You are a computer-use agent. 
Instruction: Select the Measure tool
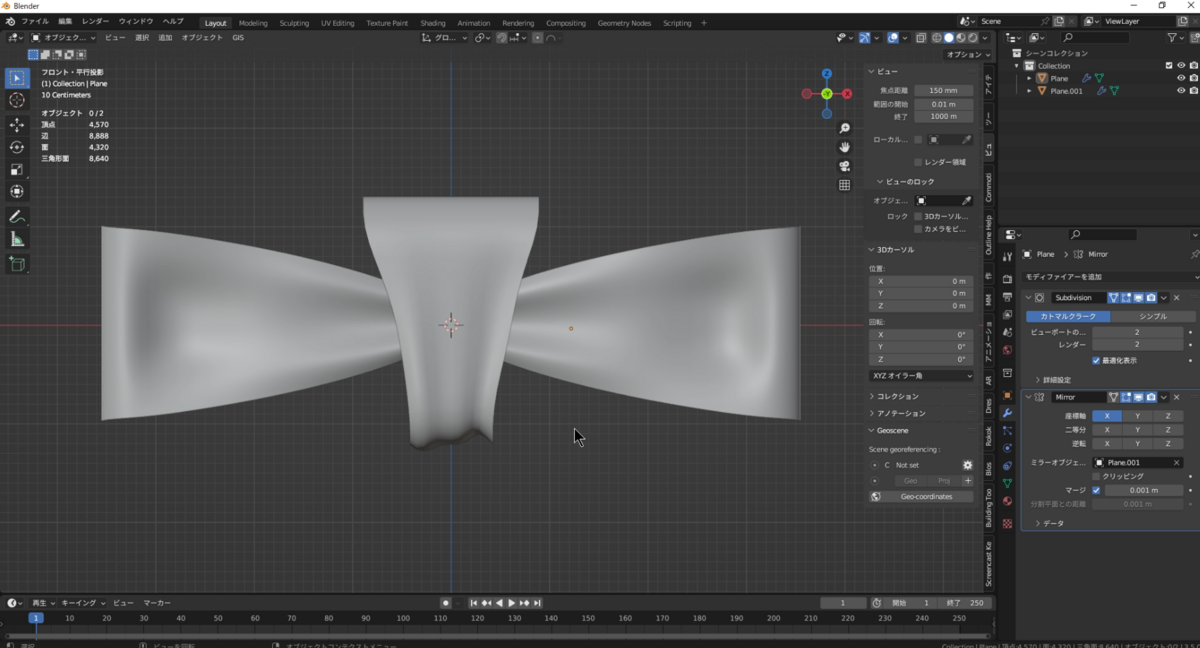click(x=17, y=239)
